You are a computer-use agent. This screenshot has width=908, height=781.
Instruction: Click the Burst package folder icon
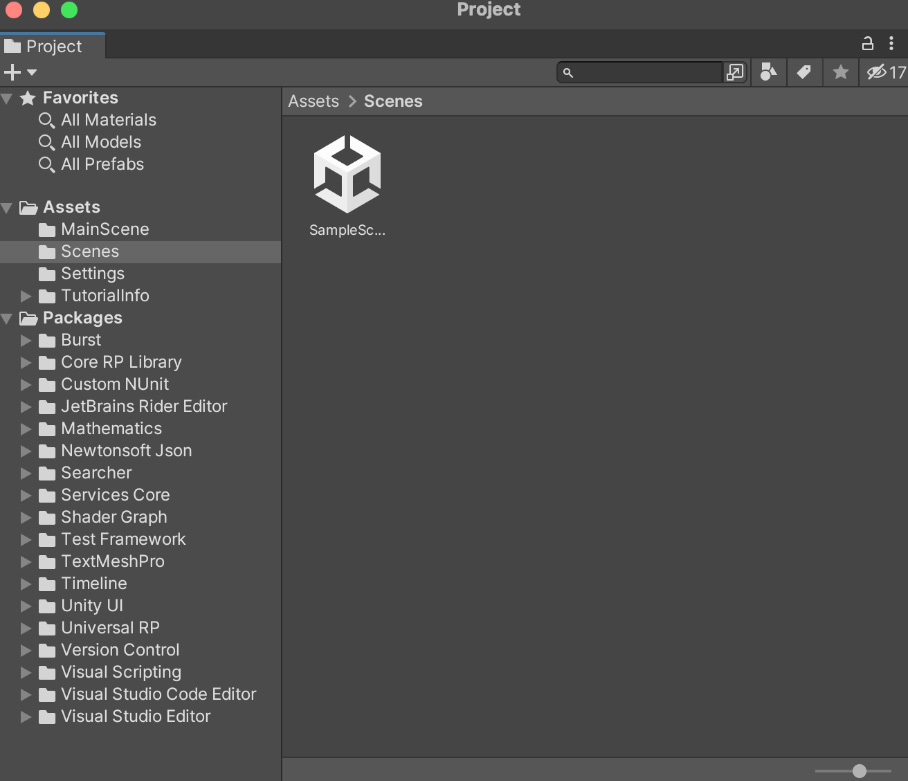point(47,340)
